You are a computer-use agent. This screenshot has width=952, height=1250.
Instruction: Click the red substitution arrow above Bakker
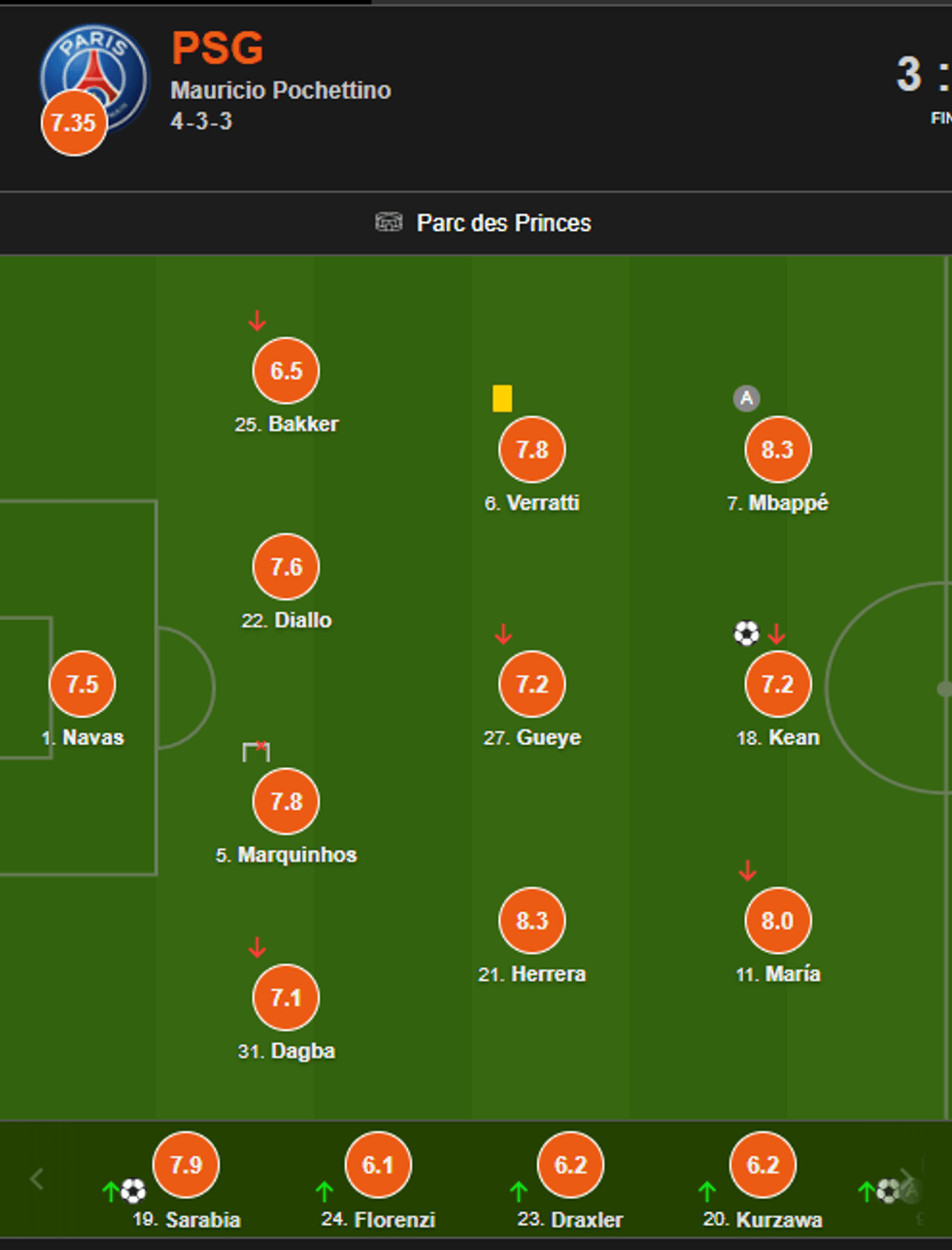coord(256,321)
